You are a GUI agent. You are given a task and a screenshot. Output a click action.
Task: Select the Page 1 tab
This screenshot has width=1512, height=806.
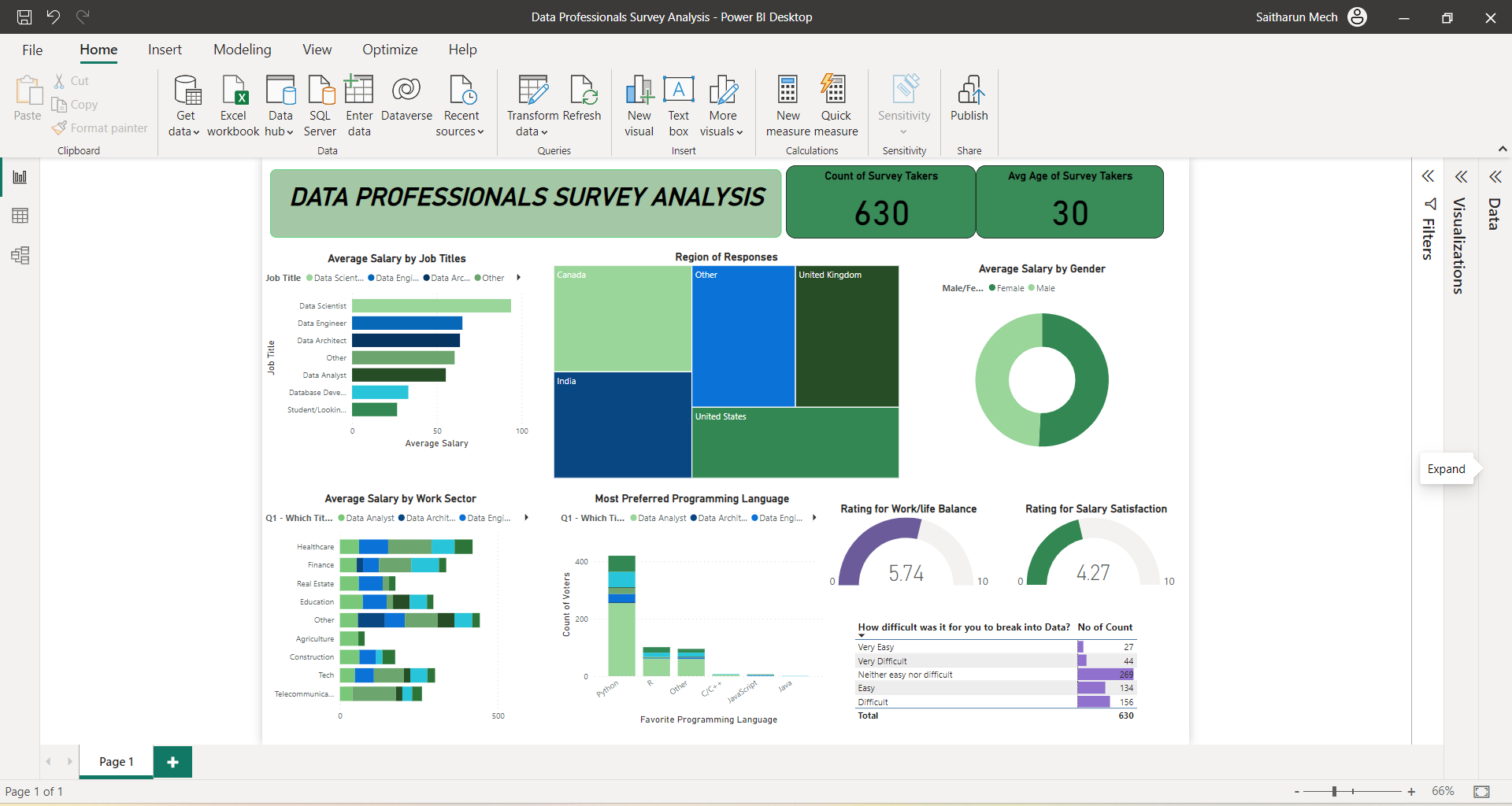(117, 762)
